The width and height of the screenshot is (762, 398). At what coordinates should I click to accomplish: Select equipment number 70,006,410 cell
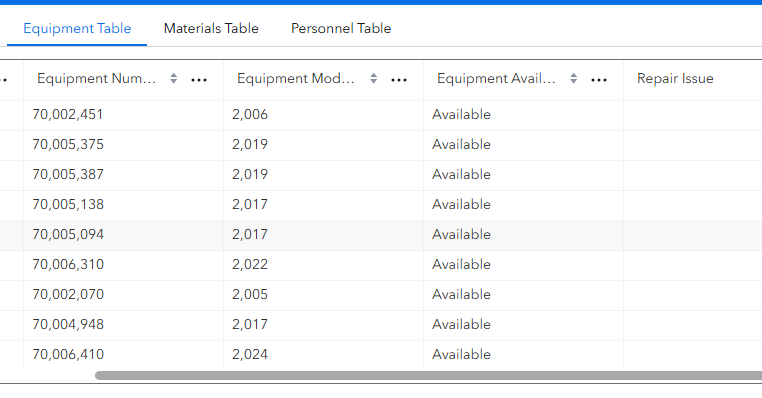[123, 354]
